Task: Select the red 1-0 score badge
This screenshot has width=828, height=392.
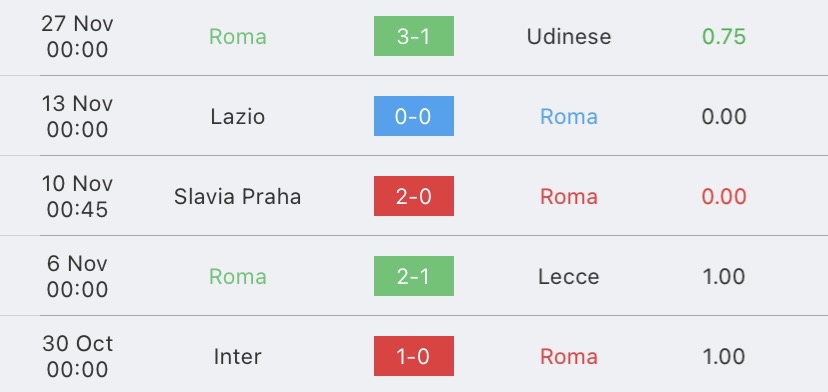Action: [x=413, y=356]
